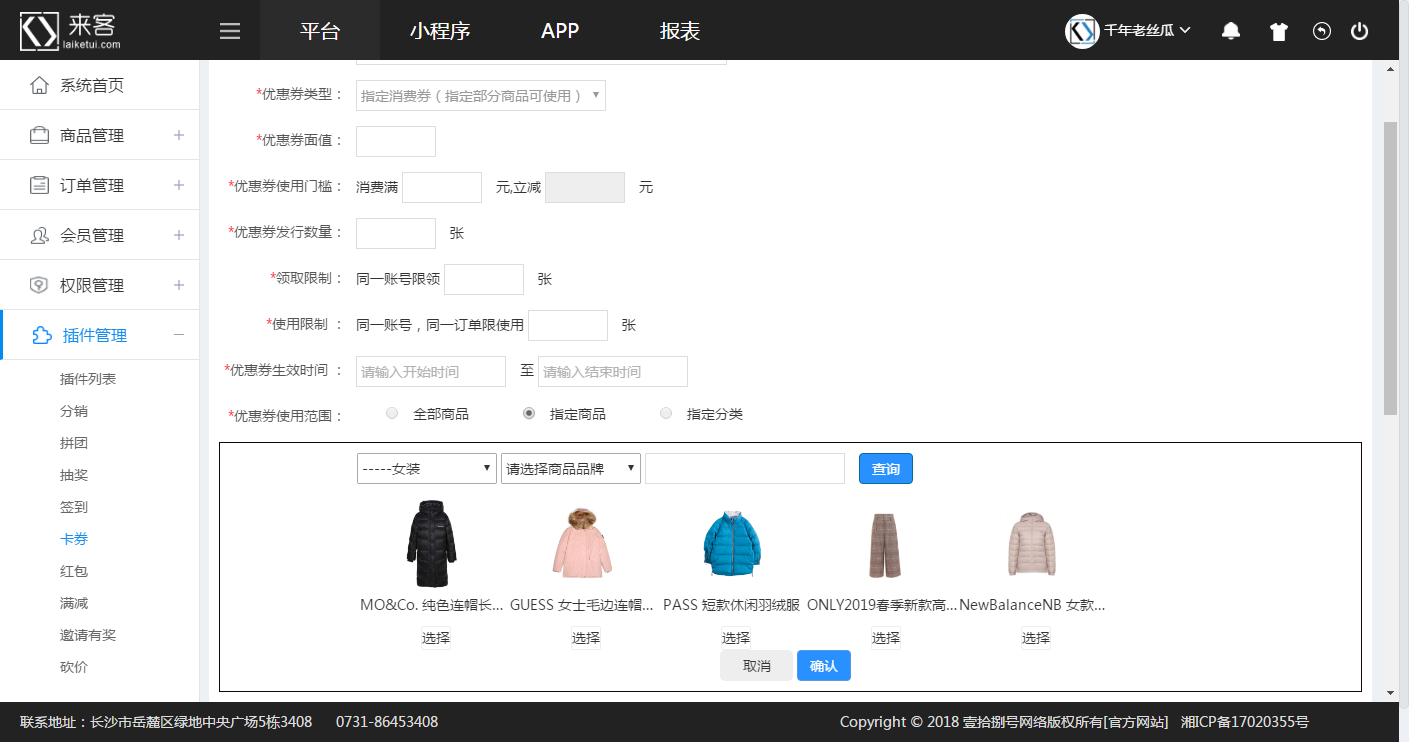This screenshot has width=1409, height=742.
Task: Open 卡券 submenu item
Action: coord(74,539)
